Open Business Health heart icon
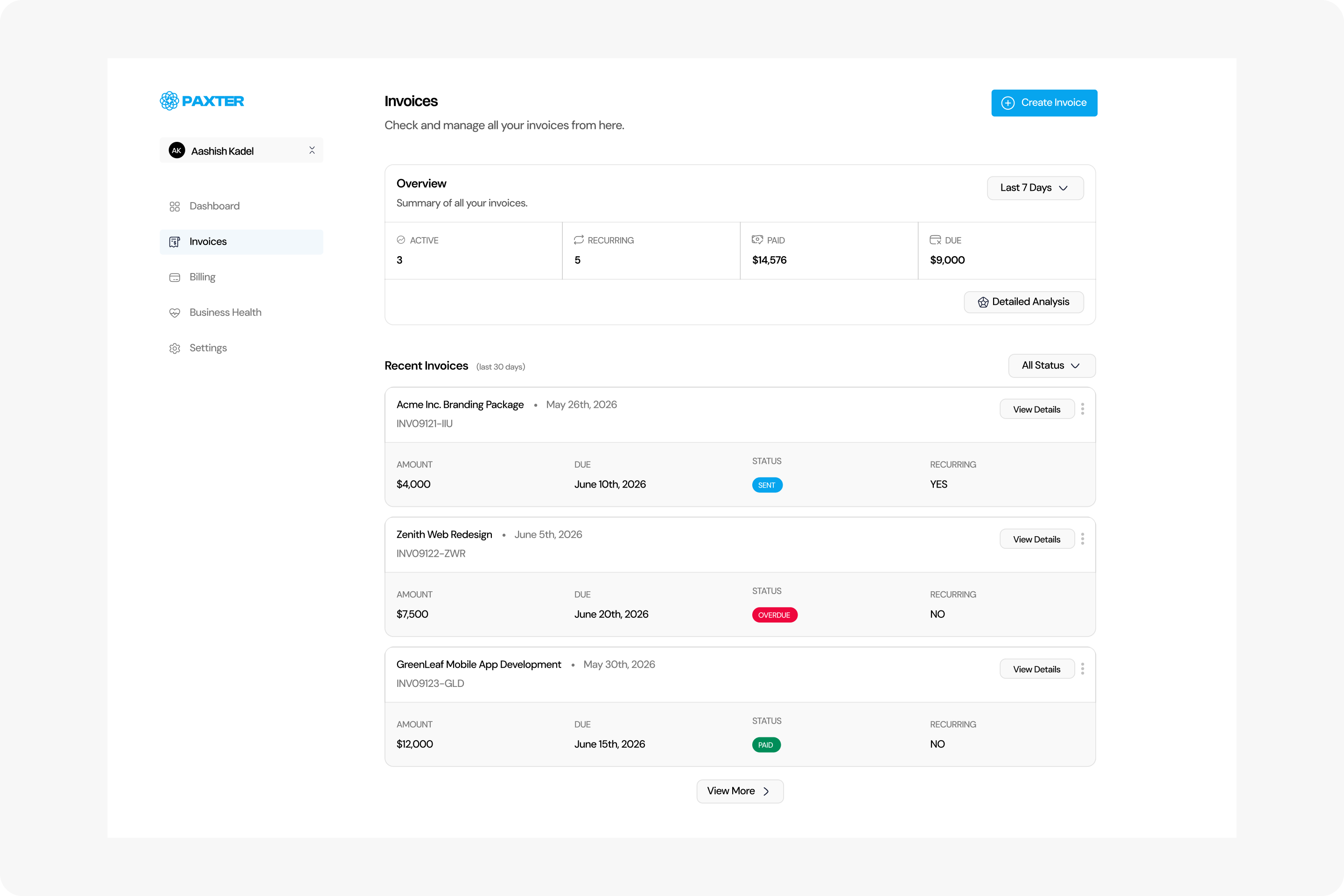Image resolution: width=1344 pixels, height=896 pixels. tap(175, 313)
